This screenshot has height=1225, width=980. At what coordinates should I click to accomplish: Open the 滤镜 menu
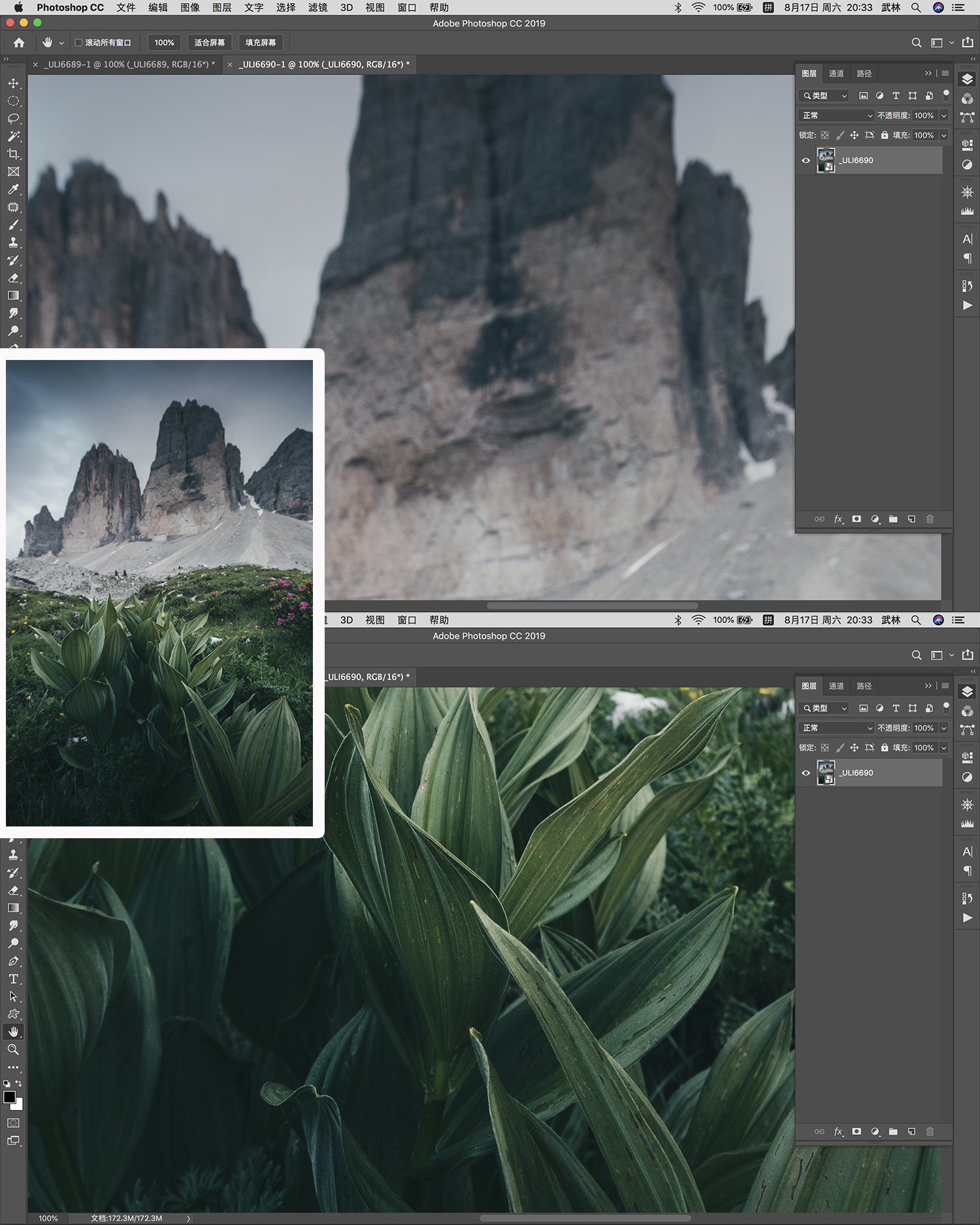[318, 7]
